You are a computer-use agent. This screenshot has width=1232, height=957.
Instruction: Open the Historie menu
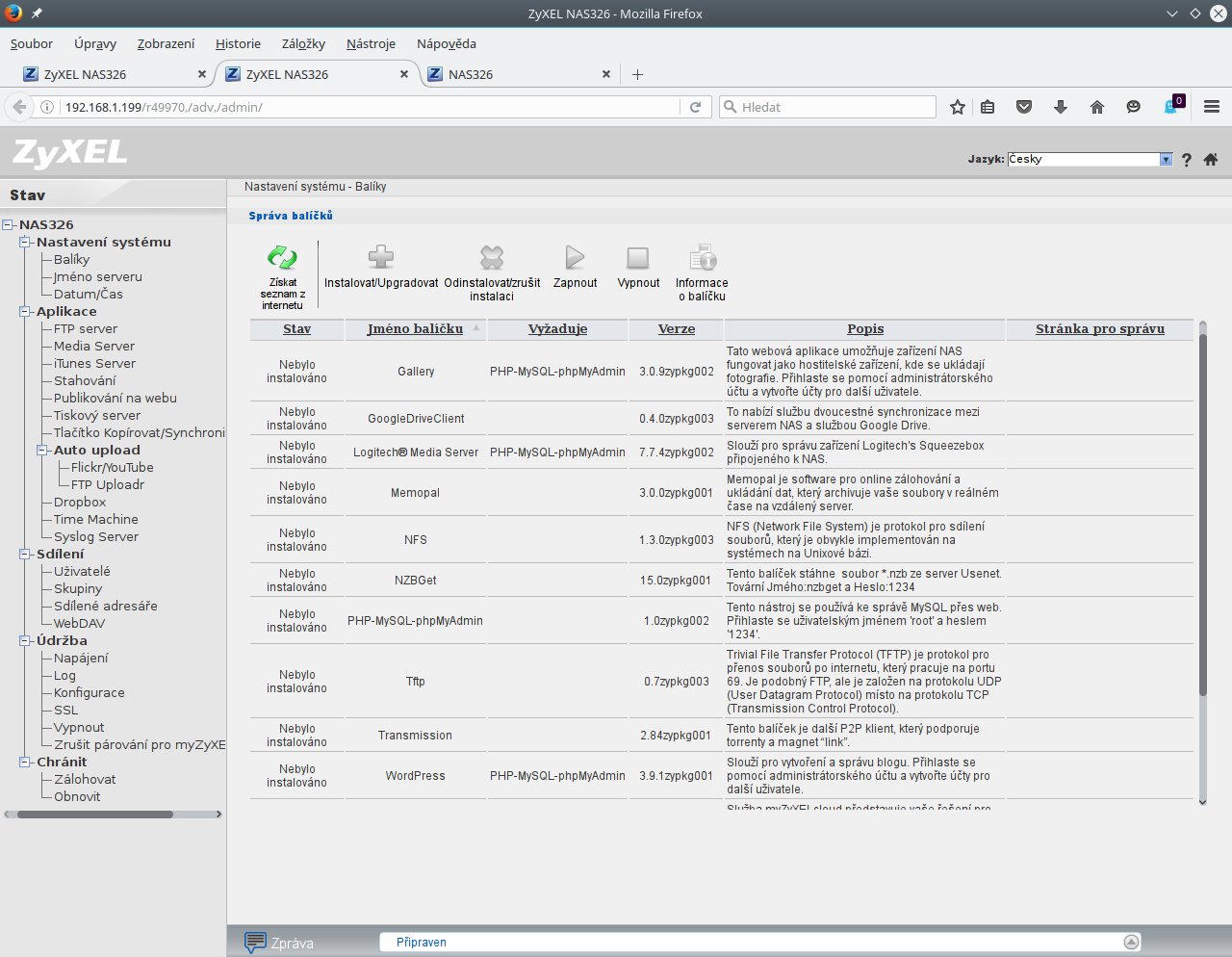click(x=238, y=43)
